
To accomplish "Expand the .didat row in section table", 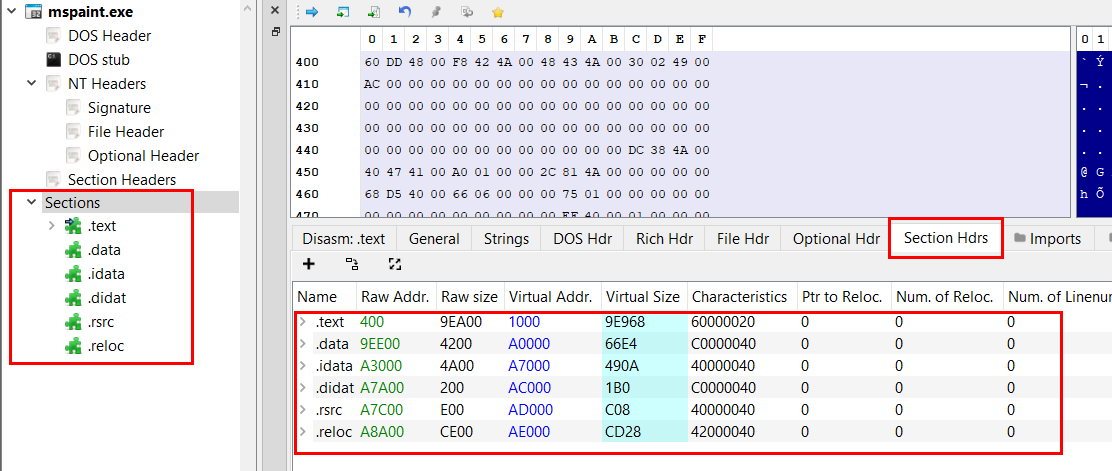I will tap(303, 388).
